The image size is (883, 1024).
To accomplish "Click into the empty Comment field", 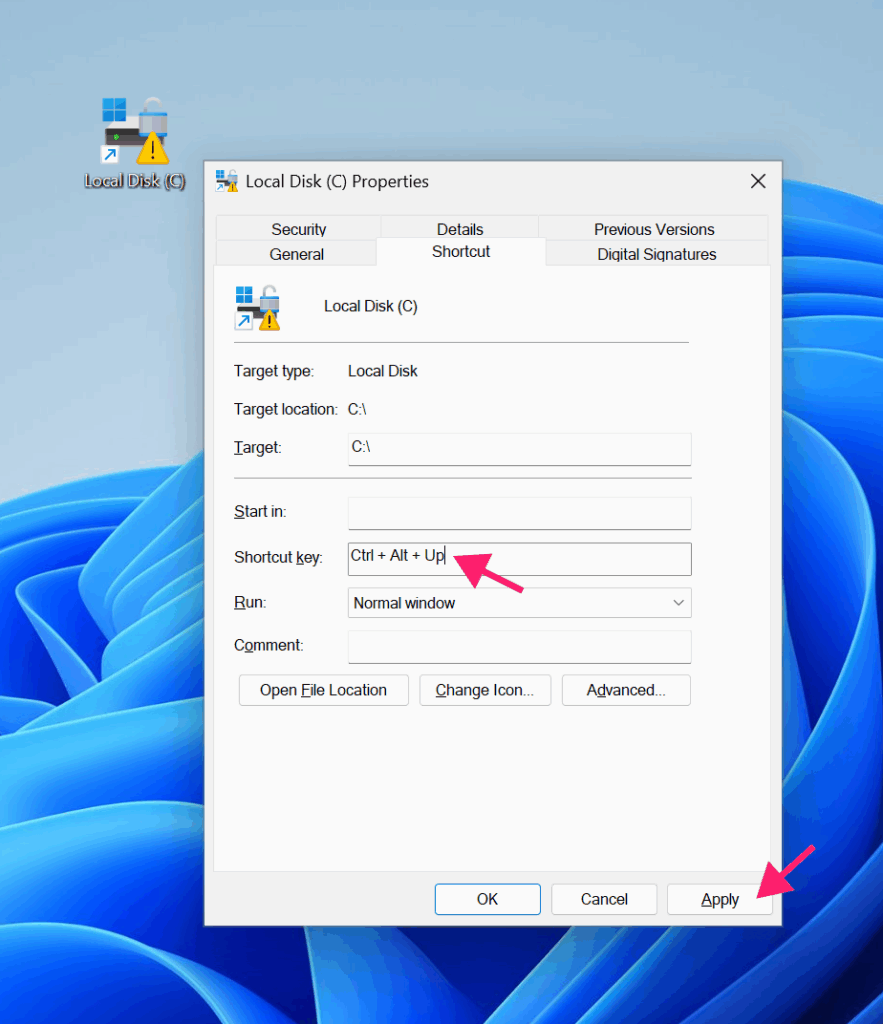I will click(519, 647).
